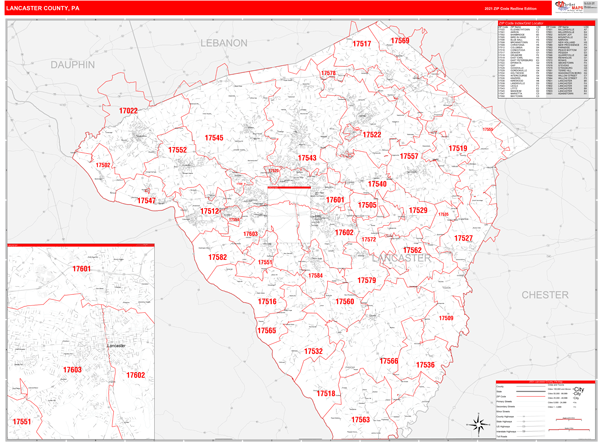Click 17603 label in the inset map
600x442 pixels.
72,370
